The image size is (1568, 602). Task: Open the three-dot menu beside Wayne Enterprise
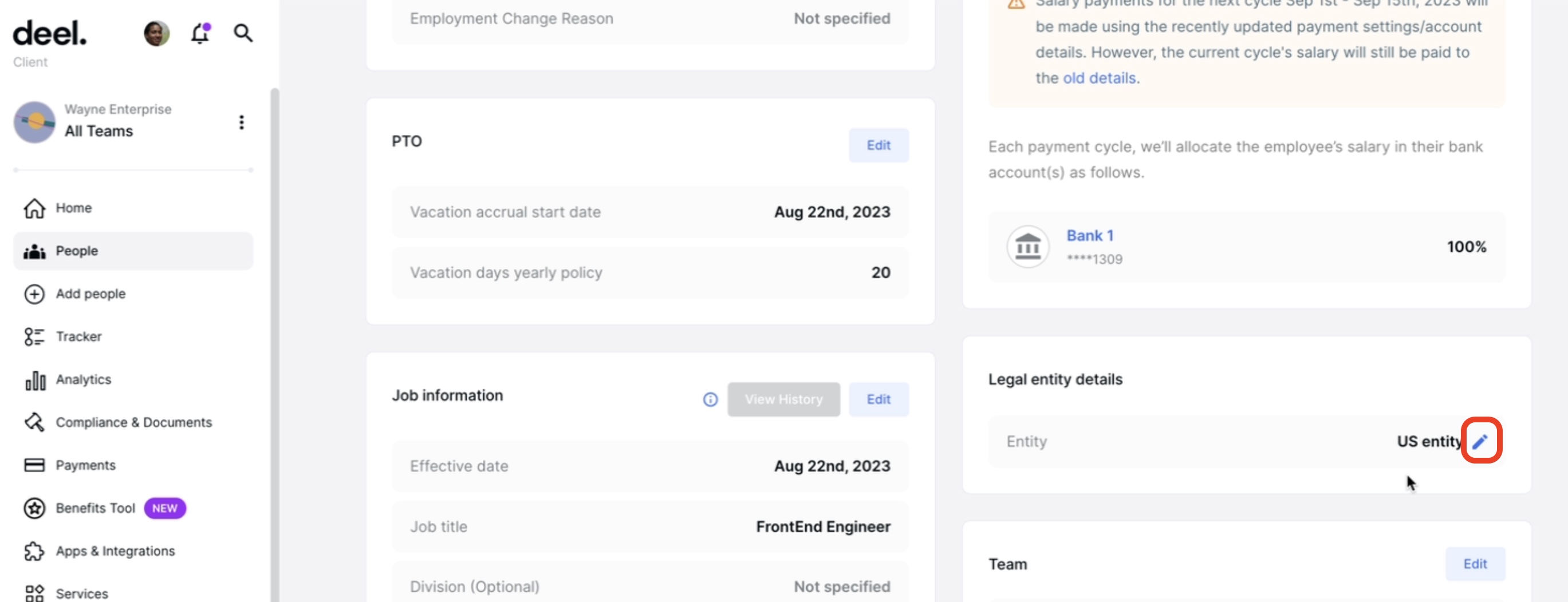pos(242,122)
